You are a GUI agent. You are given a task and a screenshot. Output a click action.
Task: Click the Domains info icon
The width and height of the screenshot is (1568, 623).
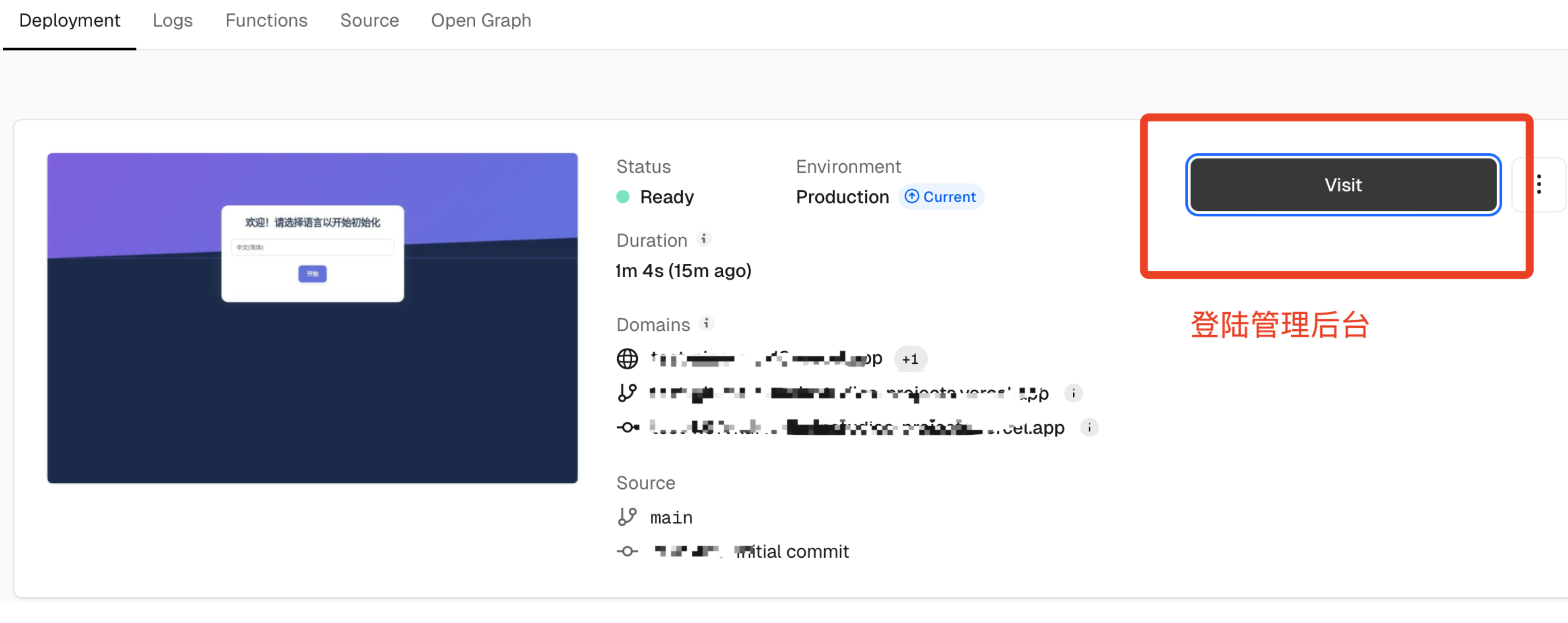pos(706,323)
